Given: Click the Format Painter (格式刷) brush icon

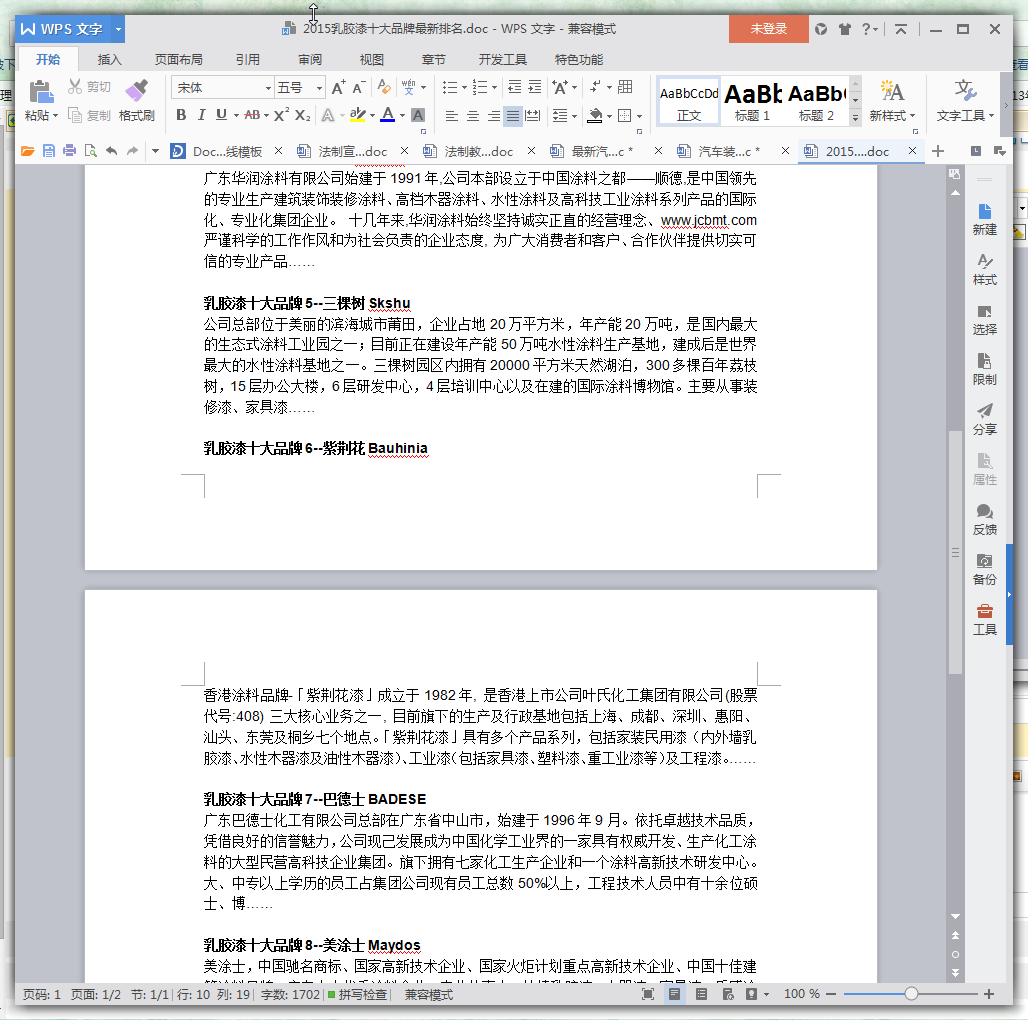Looking at the screenshot, I should tap(136, 90).
